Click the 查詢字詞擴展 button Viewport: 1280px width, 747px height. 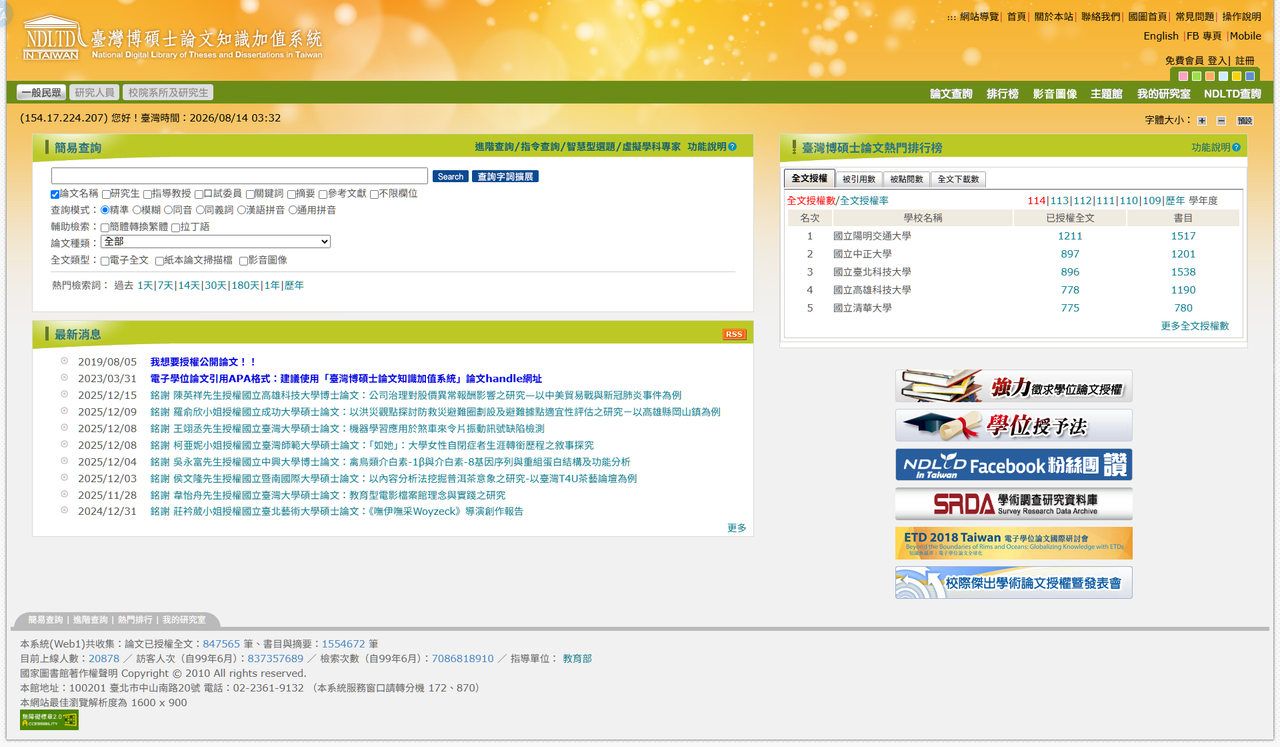coord(506,177)
